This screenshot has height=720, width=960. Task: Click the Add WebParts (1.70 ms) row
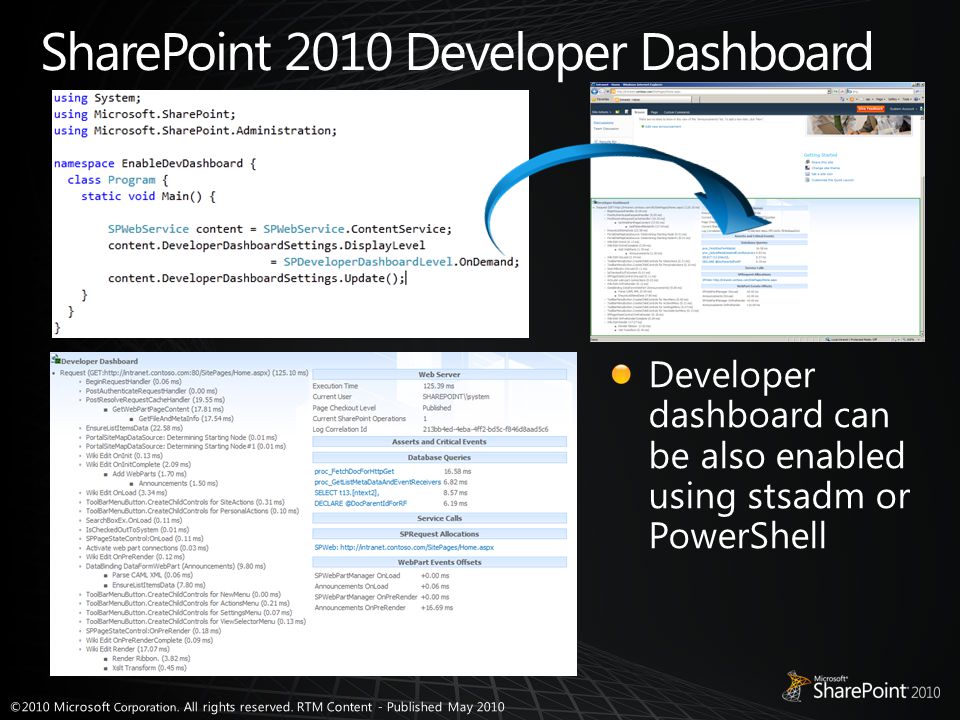click(x=149, y=474)
